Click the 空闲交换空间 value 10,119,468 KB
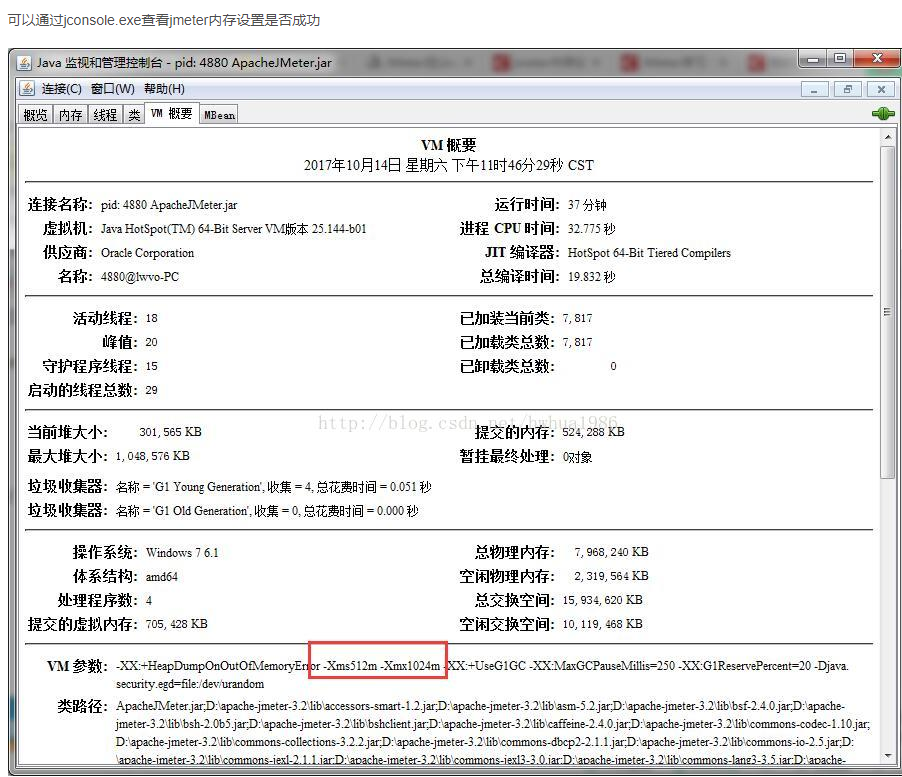The height and width of the screenshot is (777, 902). coord(602,624)
